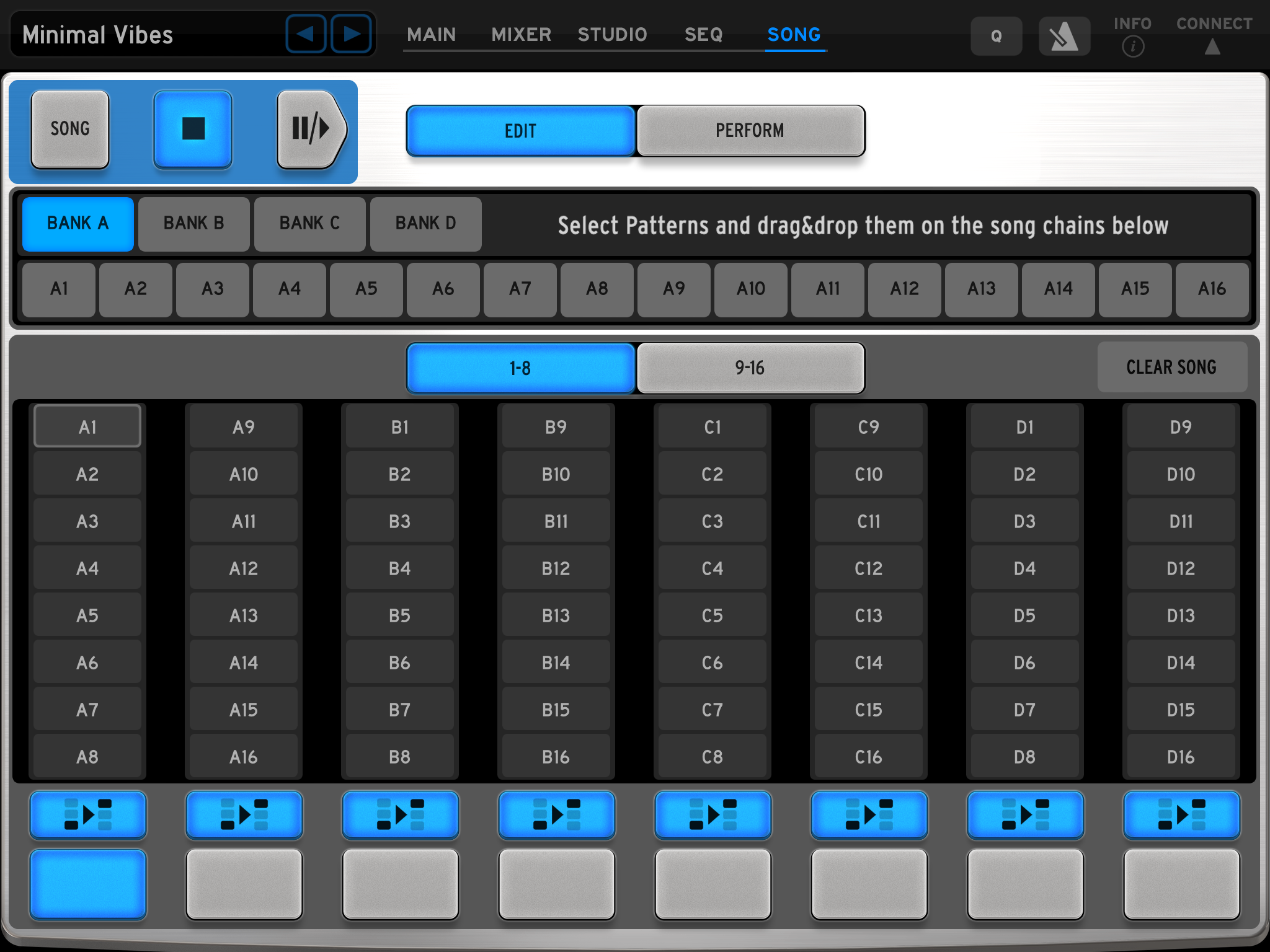Click the CLEAR SONG button
This screenshot has width=1270, height=952.
tap(1171, 368)
